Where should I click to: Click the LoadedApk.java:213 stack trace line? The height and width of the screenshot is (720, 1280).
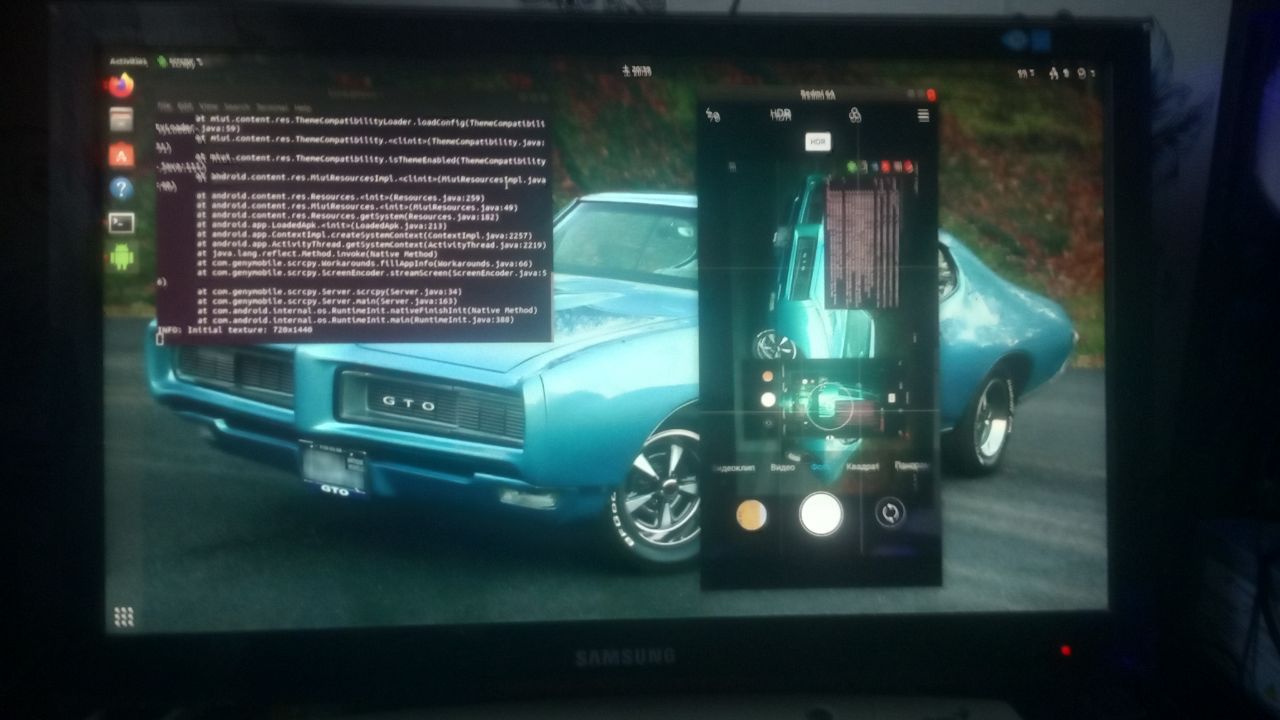pos(320,226)
